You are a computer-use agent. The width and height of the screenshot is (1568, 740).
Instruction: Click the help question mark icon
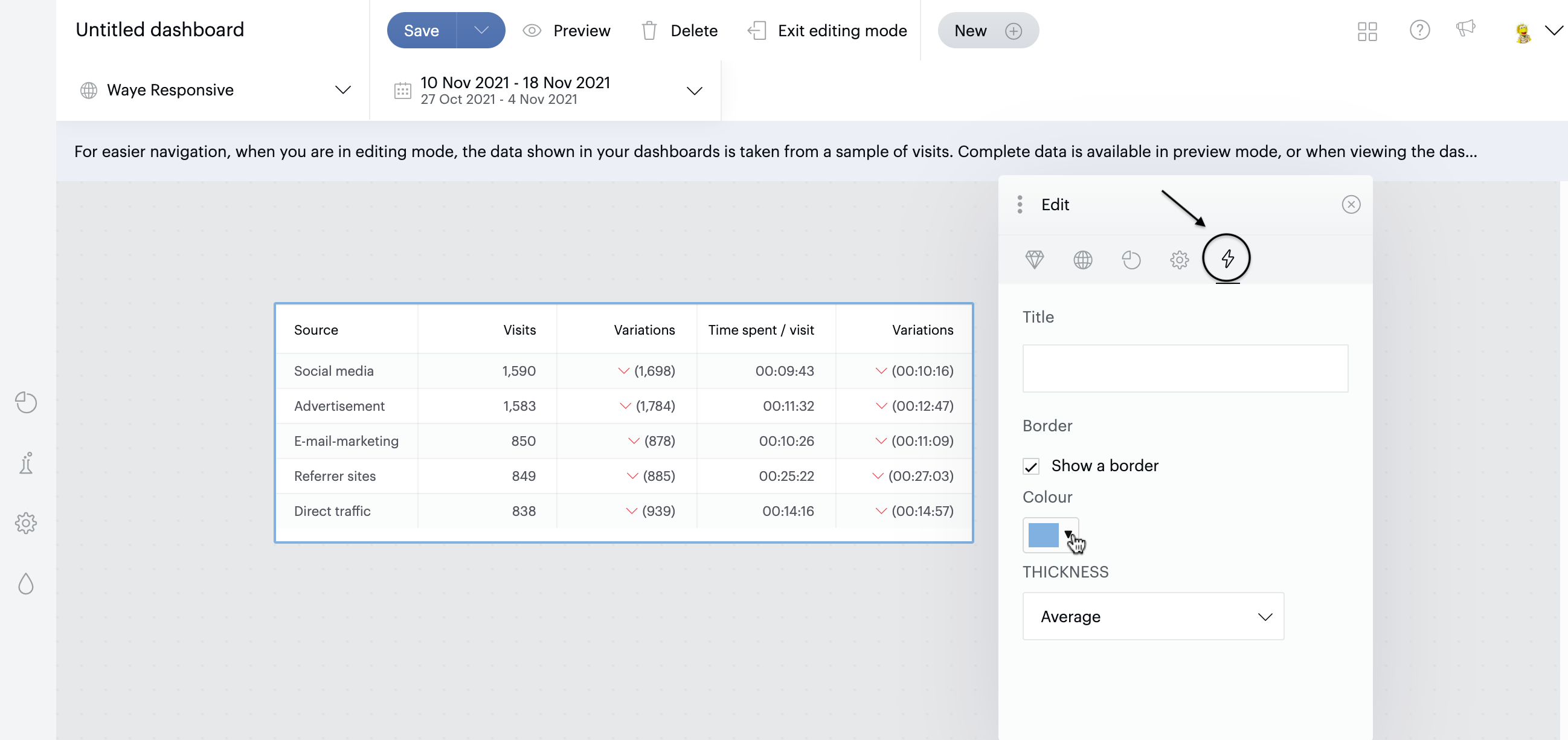(x=1419, y=30)
